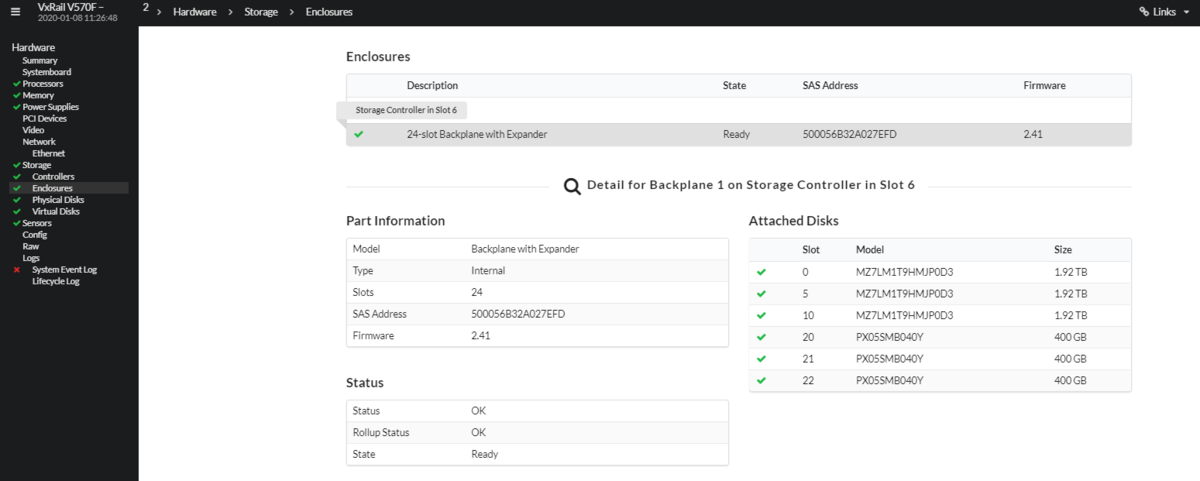Select Storage in sidebar

[37, 165]
